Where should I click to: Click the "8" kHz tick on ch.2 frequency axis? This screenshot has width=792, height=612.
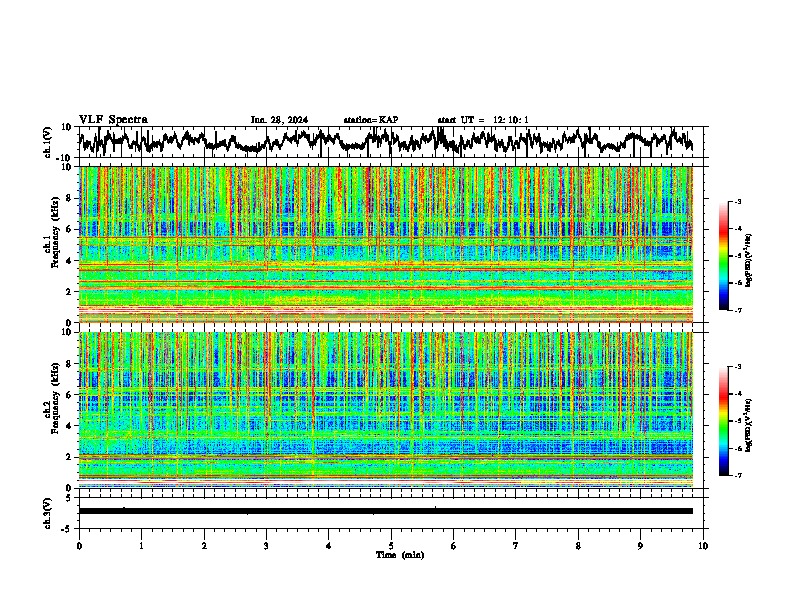click(69, 364)
